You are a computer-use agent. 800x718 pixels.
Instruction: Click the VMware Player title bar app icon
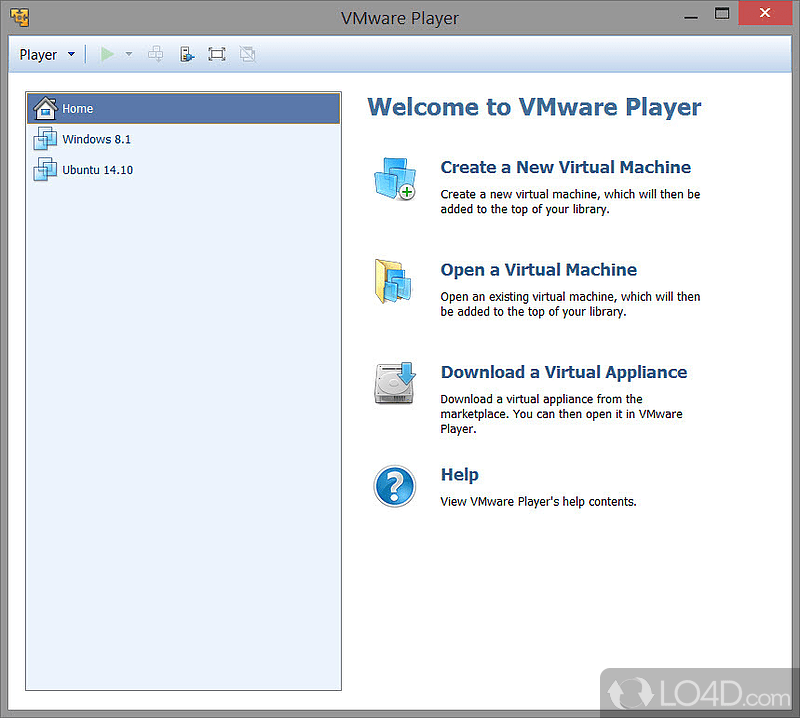point(20,17)
